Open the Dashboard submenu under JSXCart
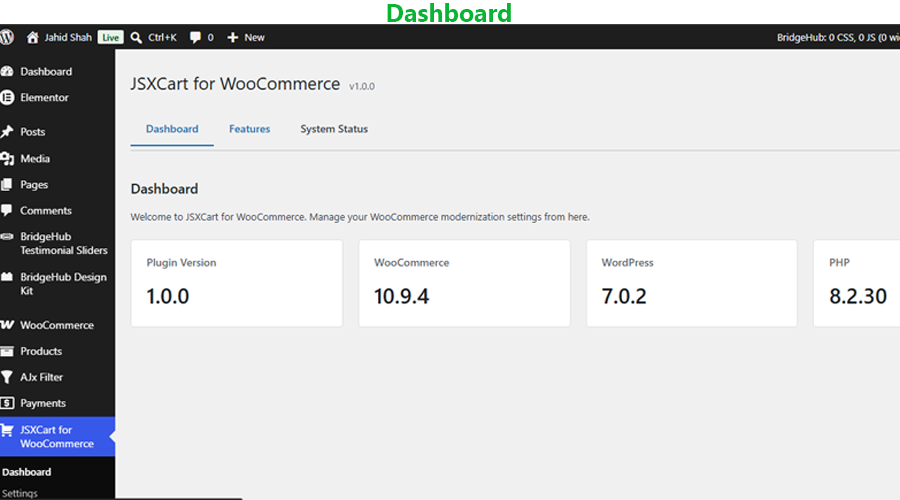Image resolution: width=900 pixels, height=500 pixels. click(x=26, y=472)
